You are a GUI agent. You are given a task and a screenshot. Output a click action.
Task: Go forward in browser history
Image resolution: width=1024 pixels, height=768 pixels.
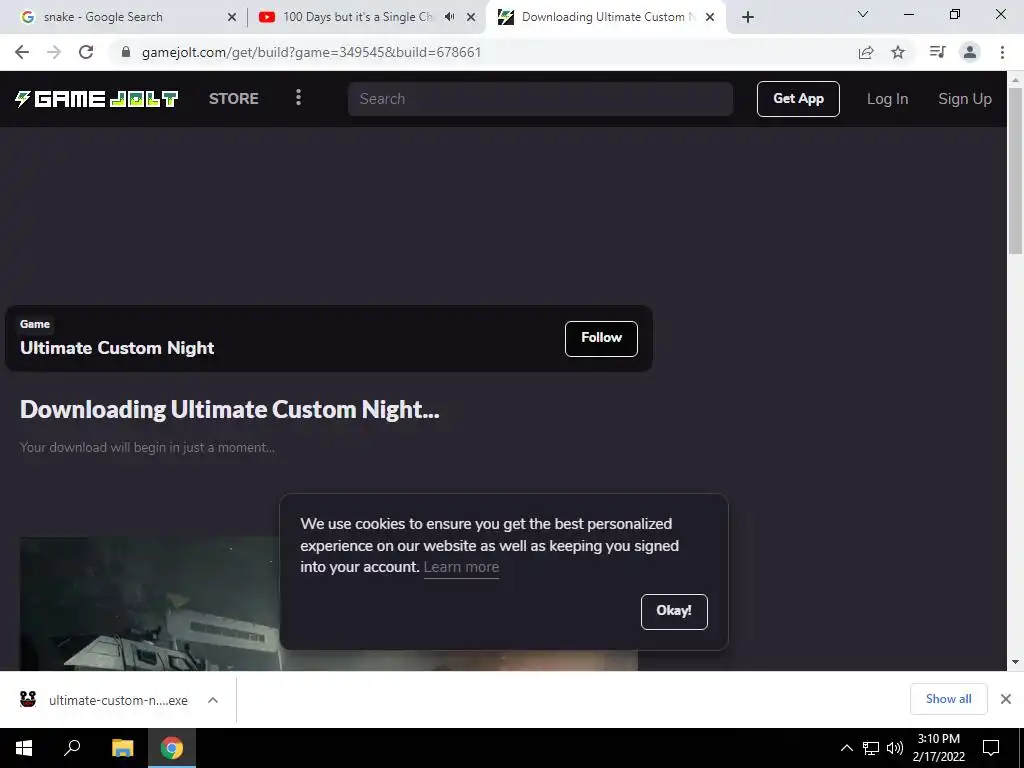pyautogui.click(x=54, y=52)
